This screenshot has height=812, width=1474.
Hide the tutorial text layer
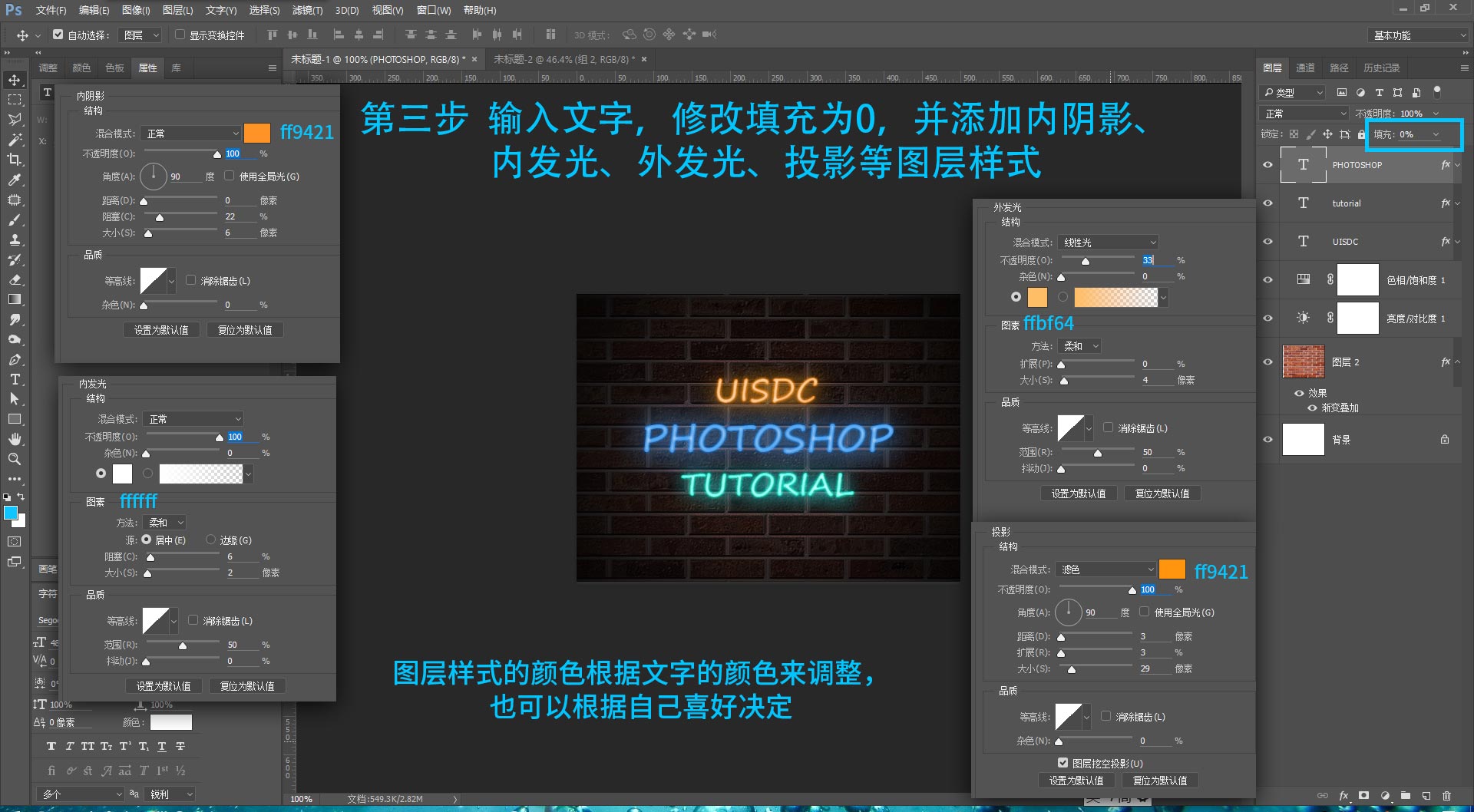click(1267, 203)
